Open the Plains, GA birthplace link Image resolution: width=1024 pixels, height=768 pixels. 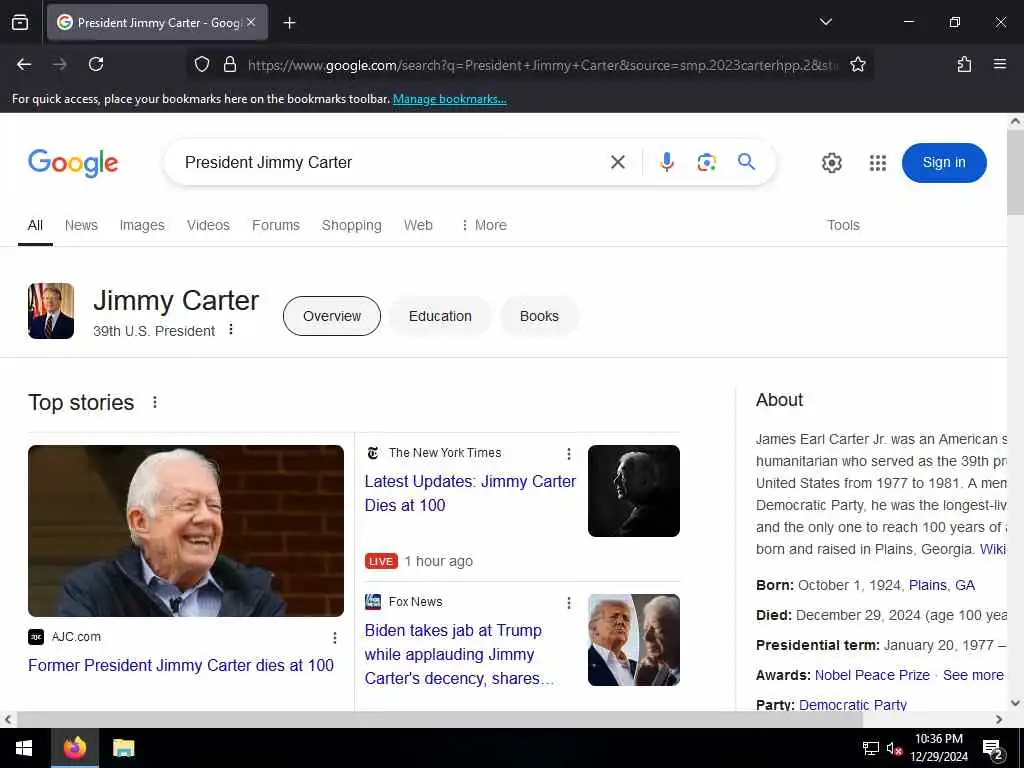pos(942,585)
